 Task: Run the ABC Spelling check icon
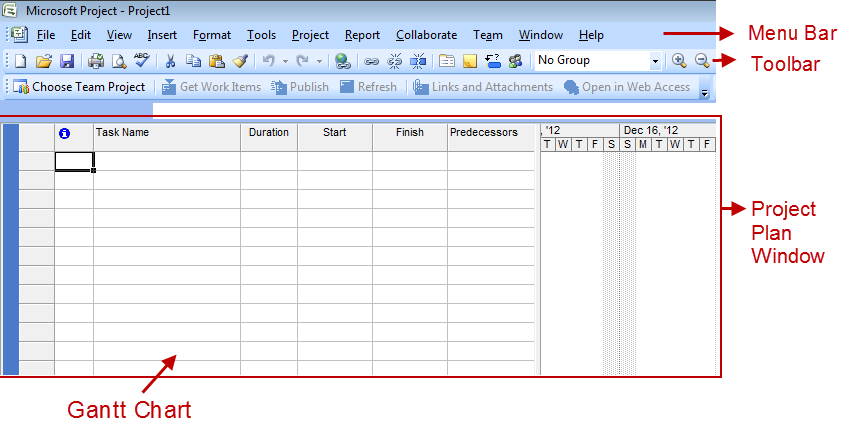click(x=142, y=60)
